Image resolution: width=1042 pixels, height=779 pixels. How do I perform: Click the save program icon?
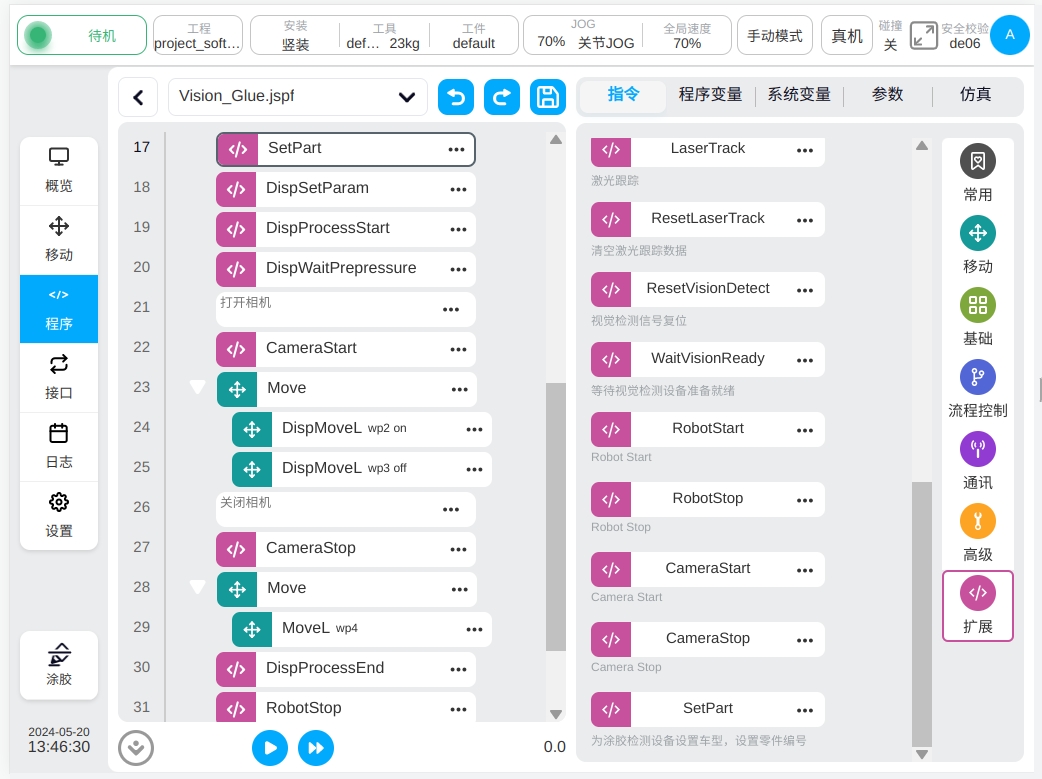pyautogui.click(x=547, y=97)
